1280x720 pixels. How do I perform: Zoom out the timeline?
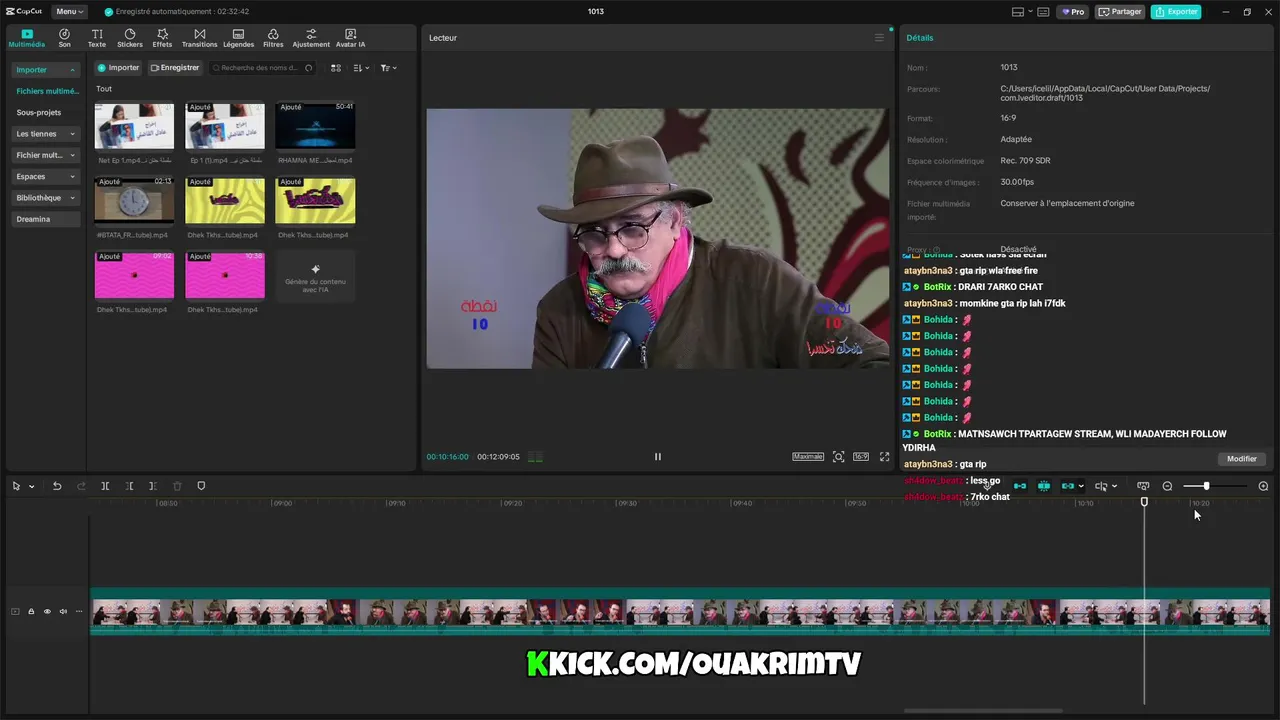1167,487
